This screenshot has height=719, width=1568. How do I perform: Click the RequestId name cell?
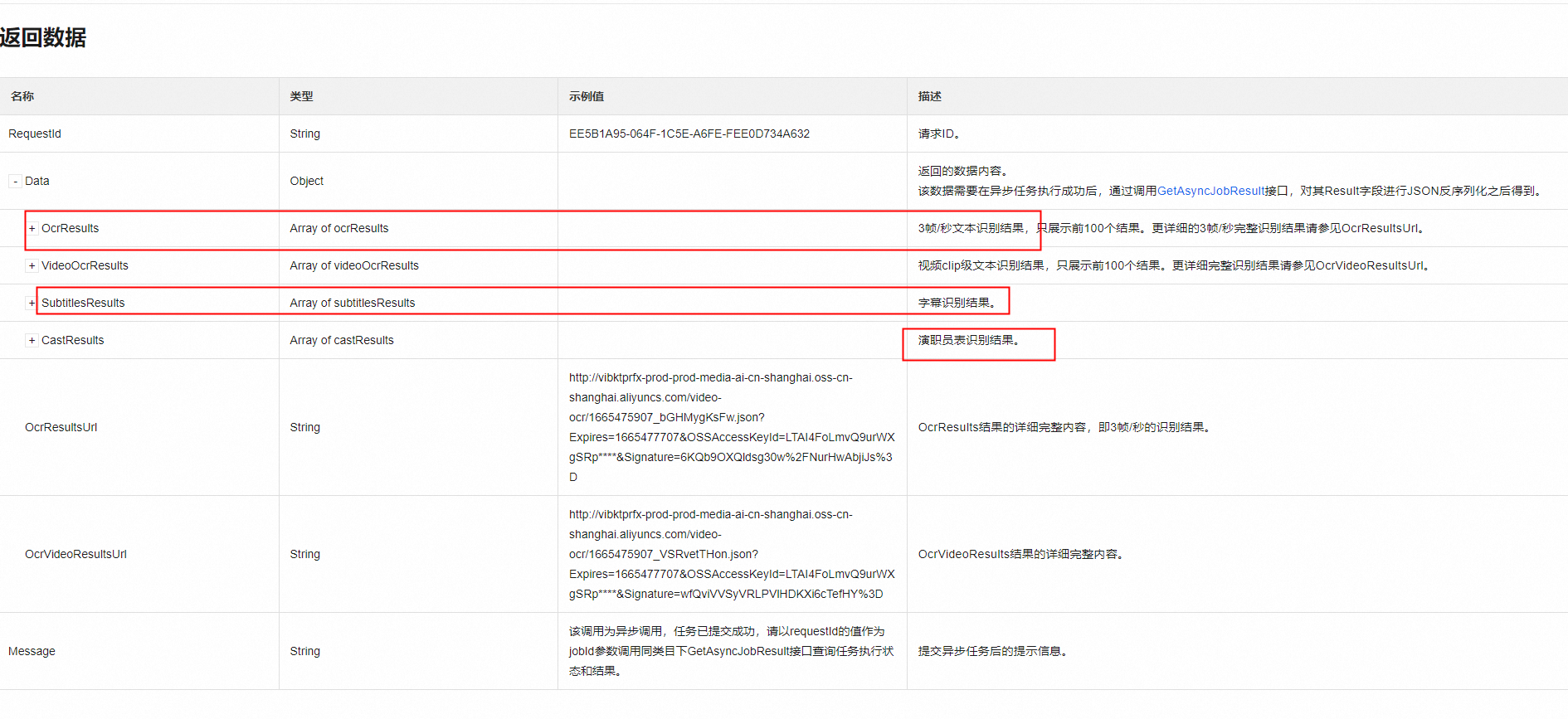click(35, 134)
